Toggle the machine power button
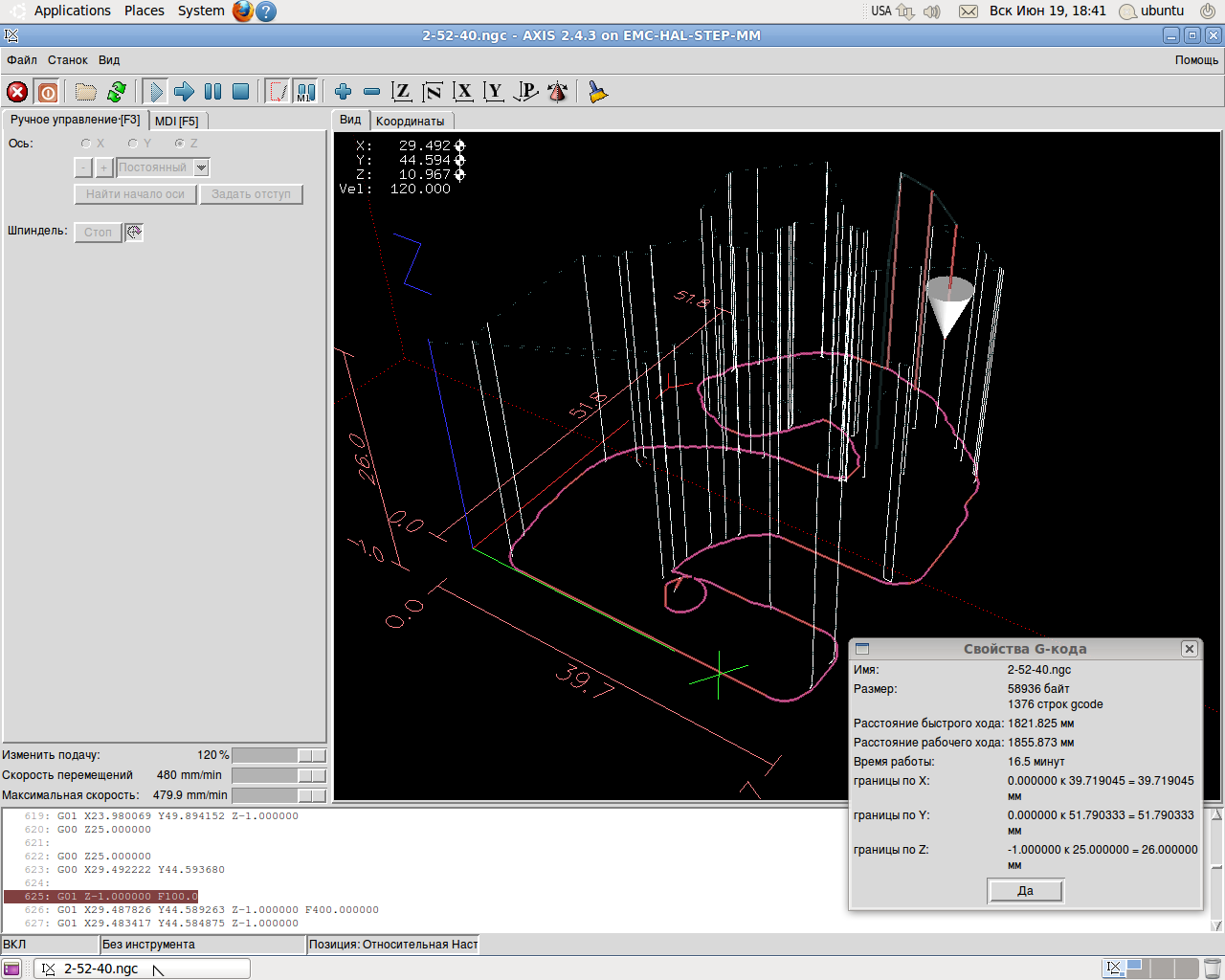The height and width of the screenshot is (980, 1225). point(48,92)
